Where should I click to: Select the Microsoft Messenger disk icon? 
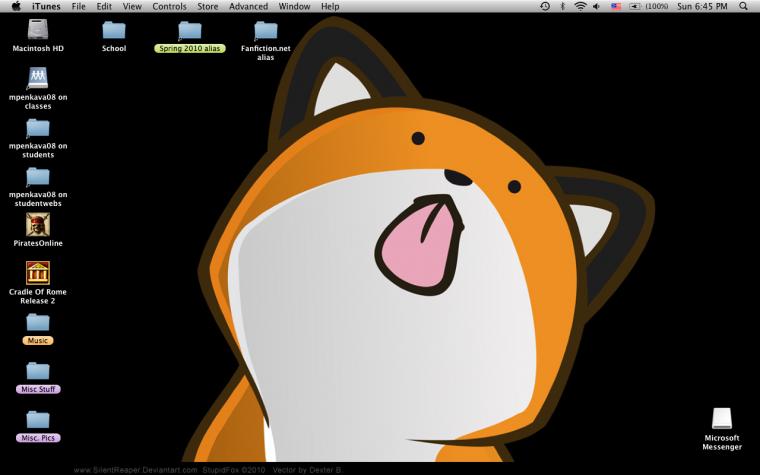722,418
